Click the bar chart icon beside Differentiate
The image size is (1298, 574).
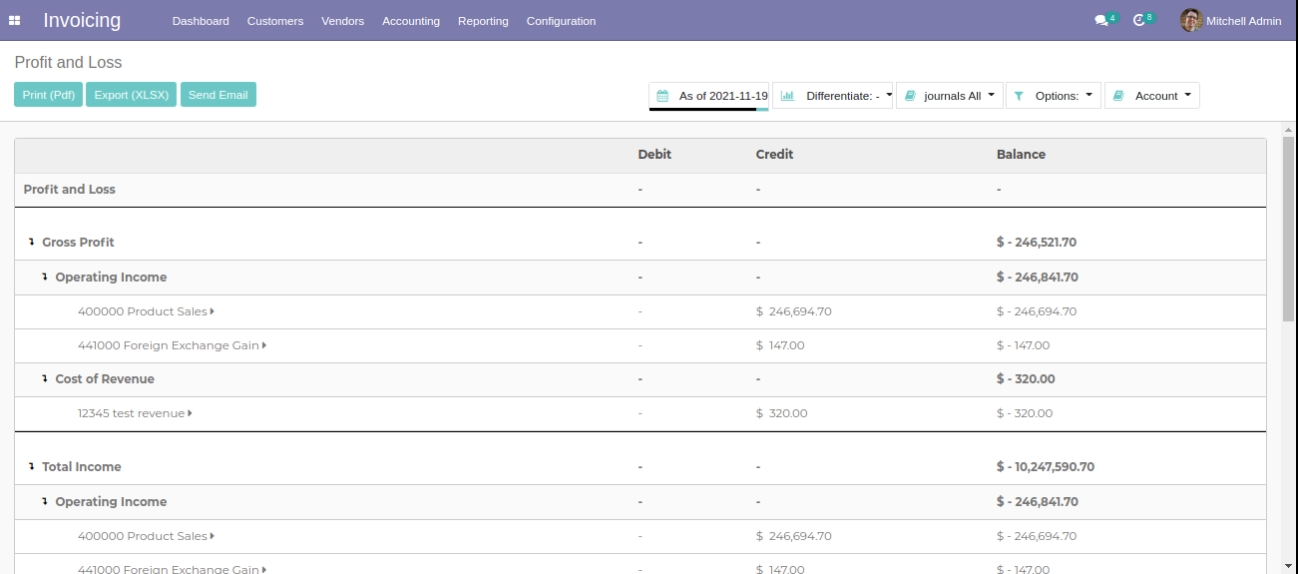click(x=787, y=96)
